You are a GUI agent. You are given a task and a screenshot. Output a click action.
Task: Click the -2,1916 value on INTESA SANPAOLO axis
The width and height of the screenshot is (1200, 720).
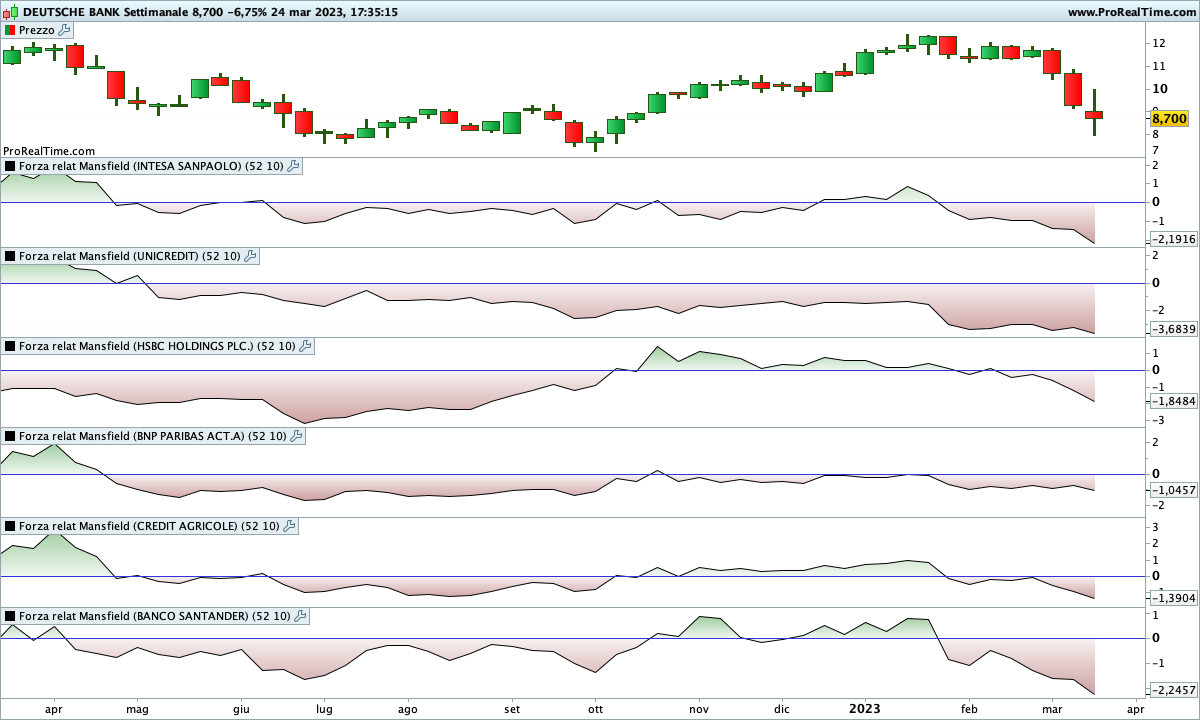1173,240
